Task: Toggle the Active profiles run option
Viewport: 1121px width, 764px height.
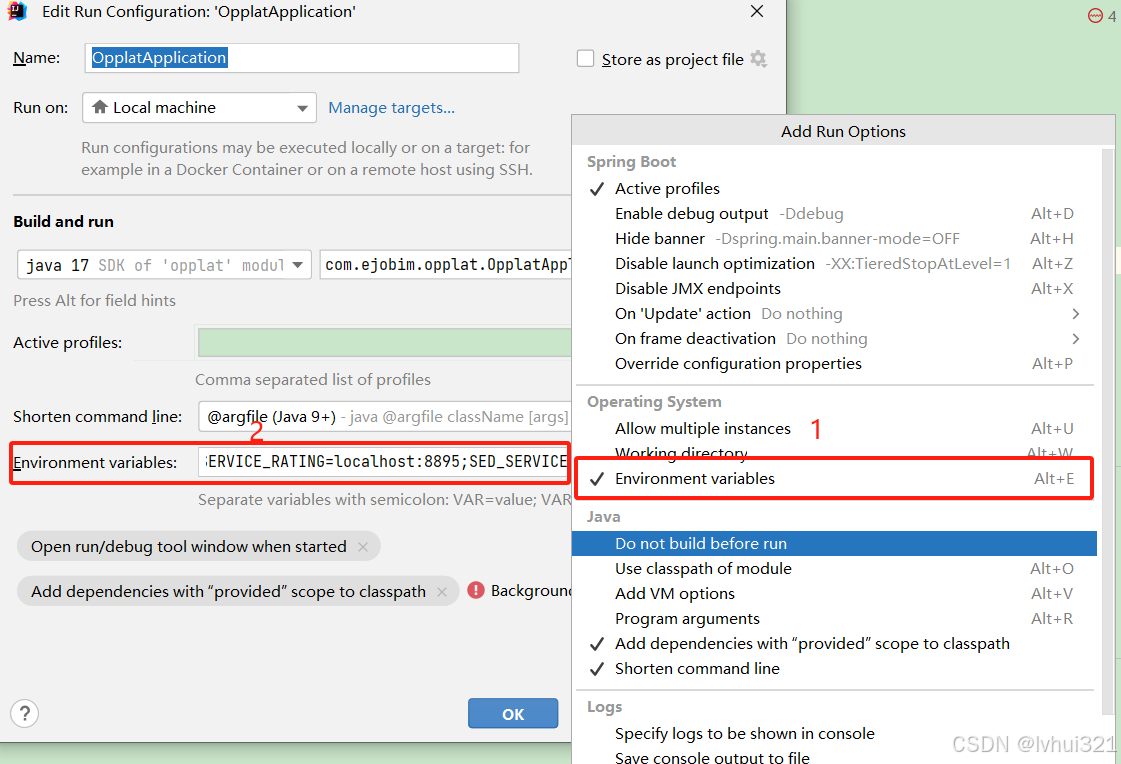Action: (834, 189)
